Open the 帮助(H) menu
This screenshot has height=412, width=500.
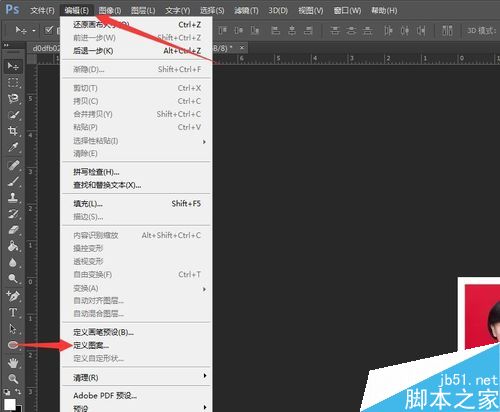pos(384,11)
